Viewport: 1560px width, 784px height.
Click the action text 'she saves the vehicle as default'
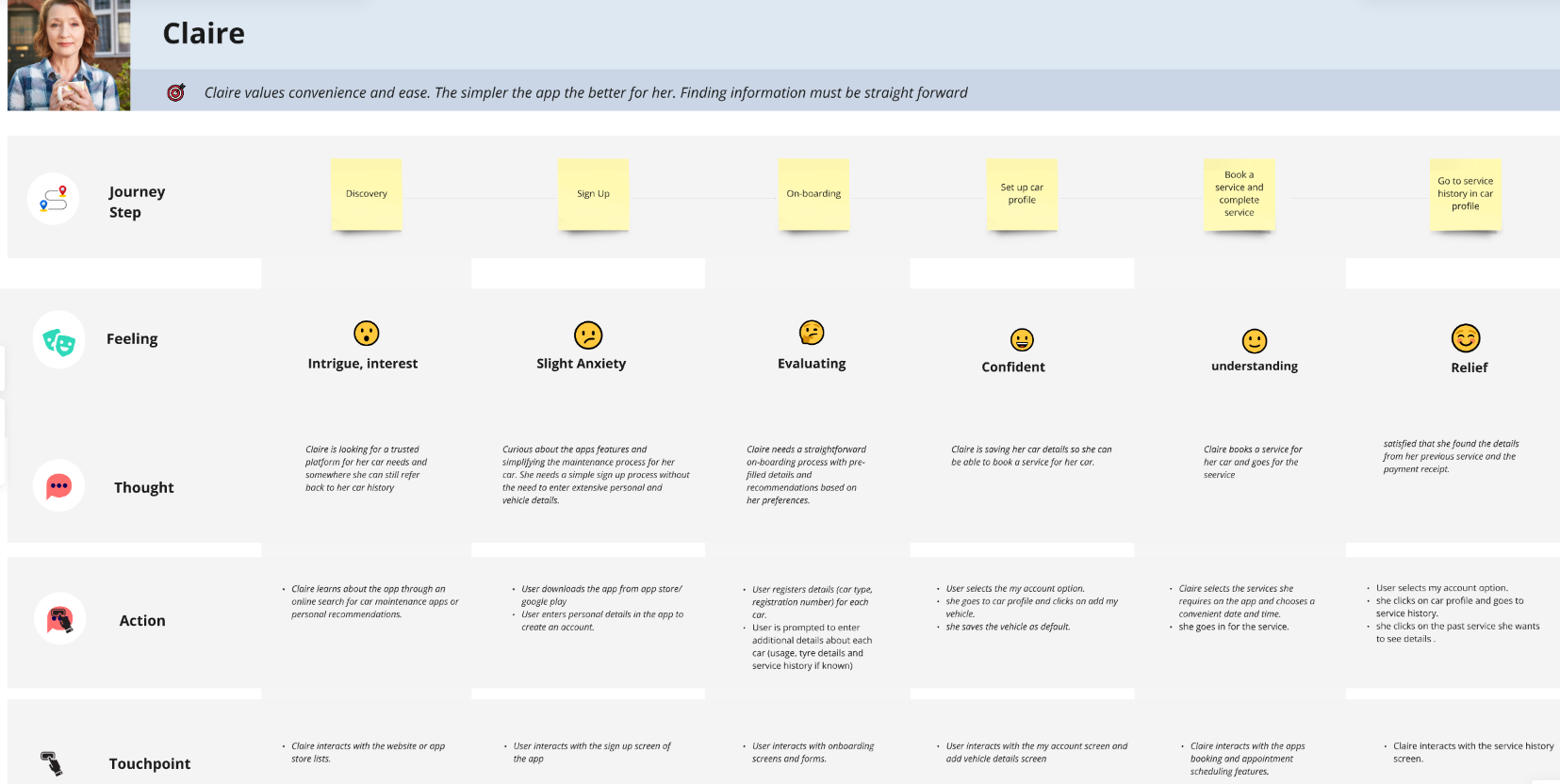(x=1008, y=627)
